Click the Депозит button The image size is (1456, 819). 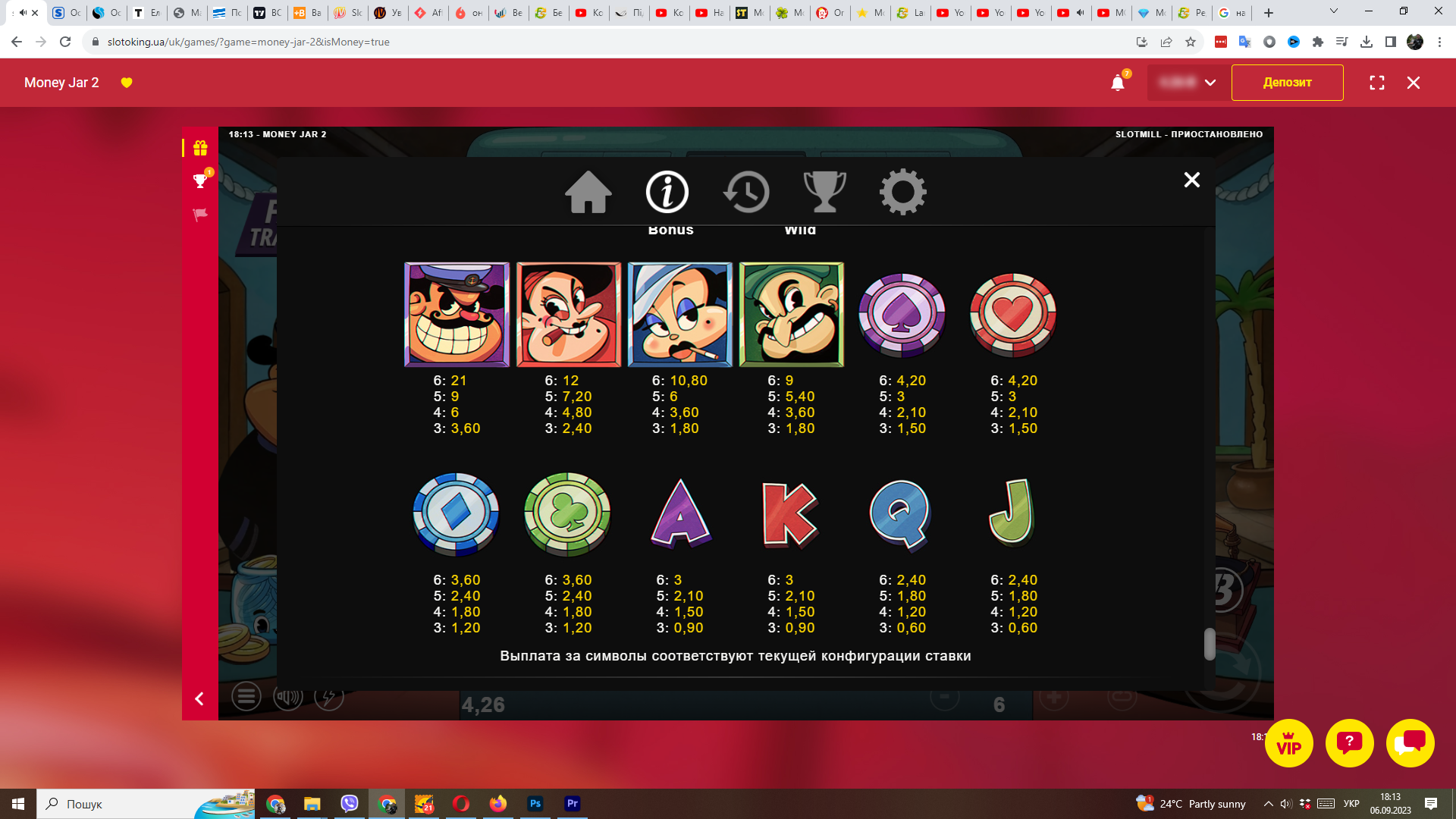coord(1287,83)
